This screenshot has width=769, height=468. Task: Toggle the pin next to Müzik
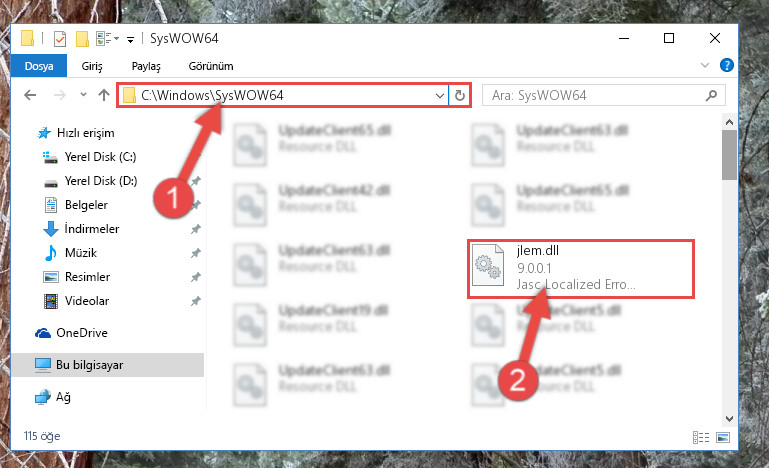click(196, 253)
